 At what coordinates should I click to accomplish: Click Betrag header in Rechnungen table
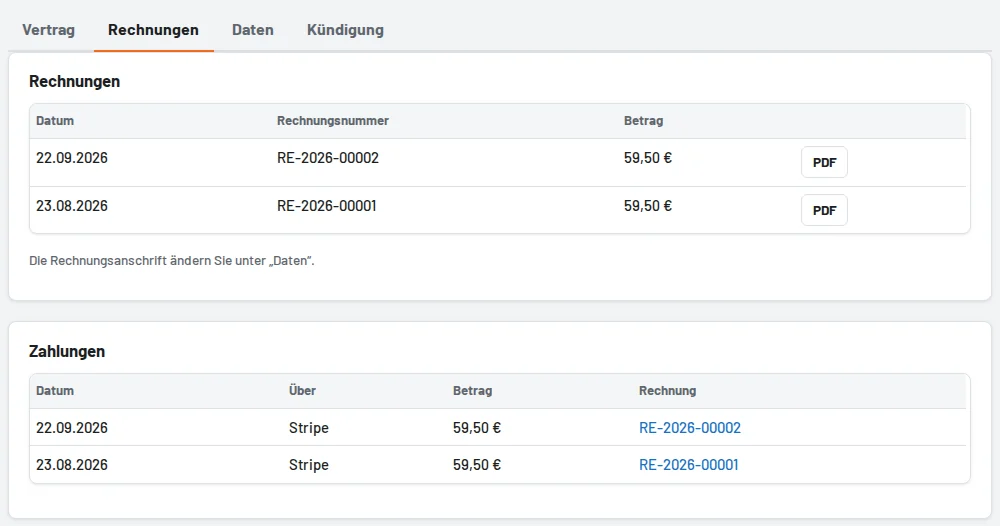(643, 121)
